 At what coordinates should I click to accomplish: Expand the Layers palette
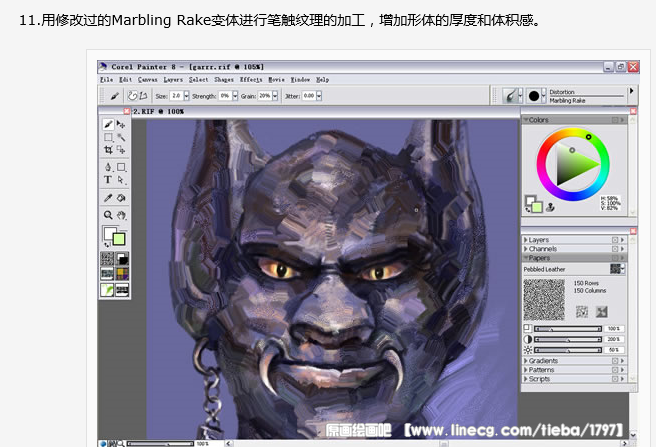pyautogui.click(x=525, y=240)
